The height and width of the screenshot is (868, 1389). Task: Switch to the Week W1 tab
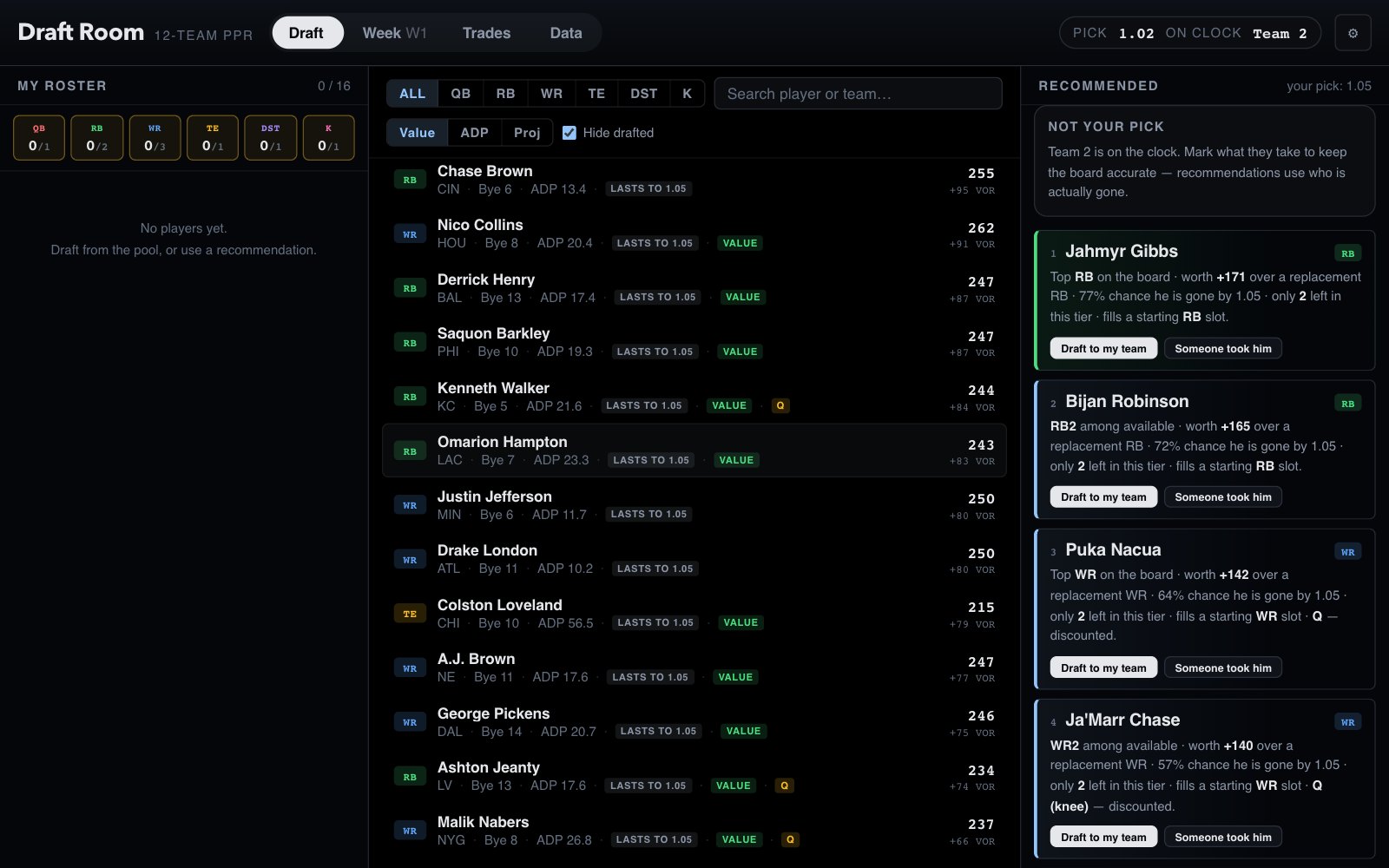click(x=395, y=33)
